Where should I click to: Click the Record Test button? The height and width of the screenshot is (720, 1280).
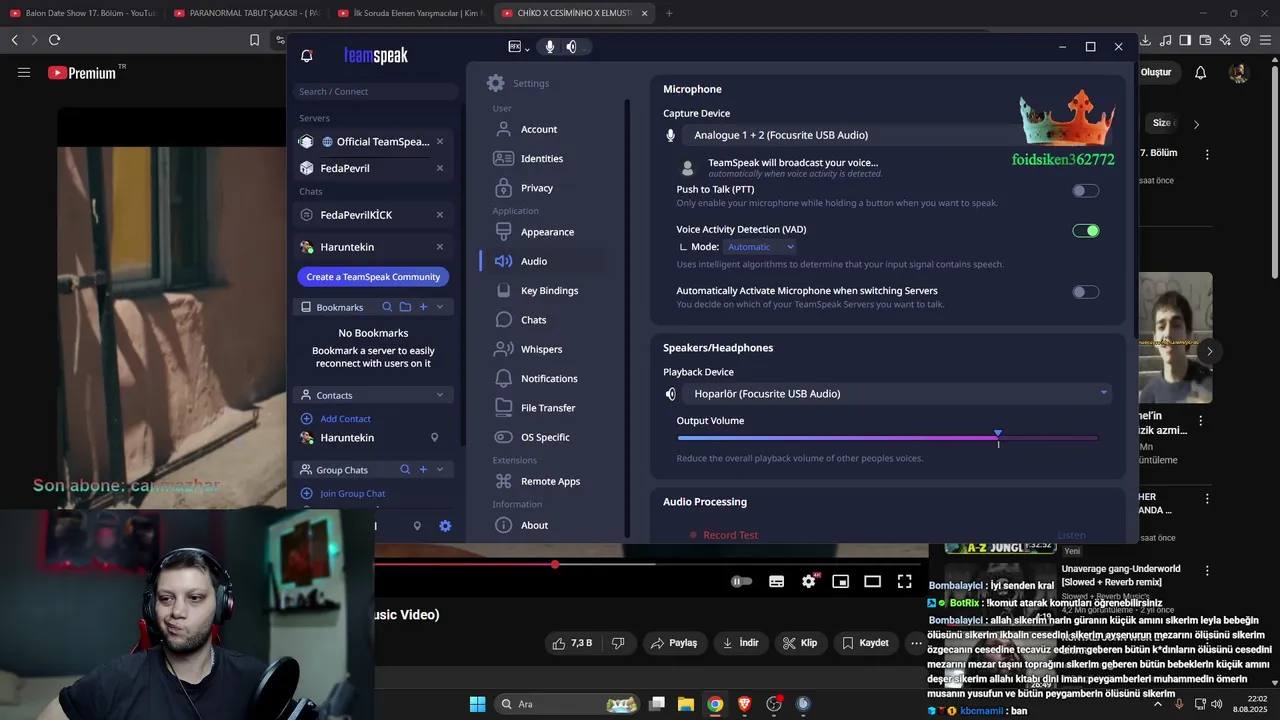[x=723, y=535]
